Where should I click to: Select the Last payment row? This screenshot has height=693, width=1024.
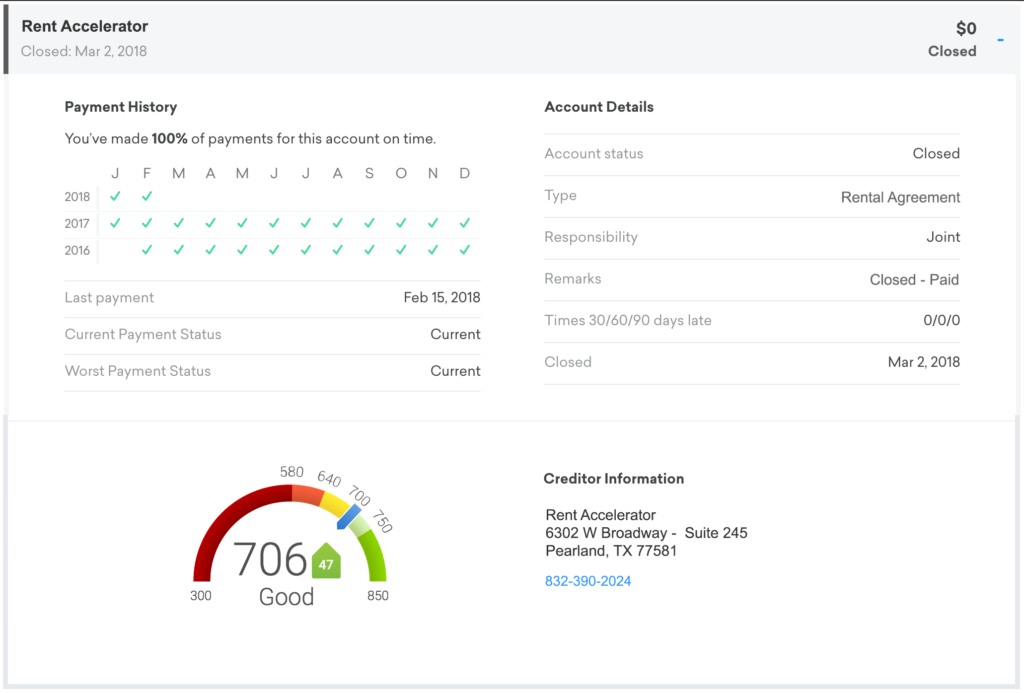click(x=272, y=298)
